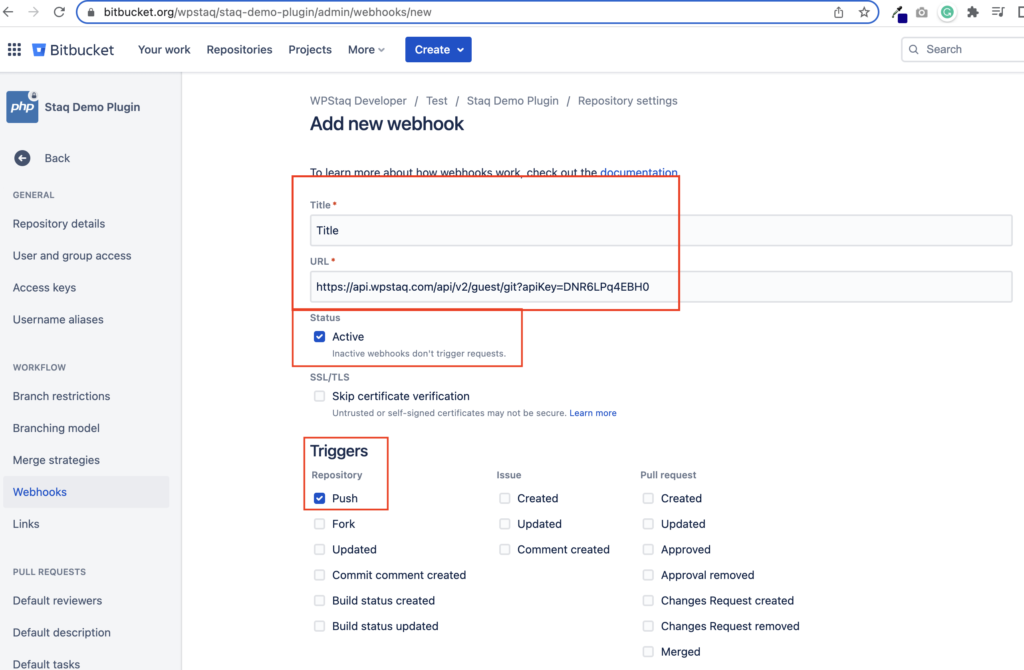
Task: Open Projects in top navigation
Action: click(x=310, y=50)
